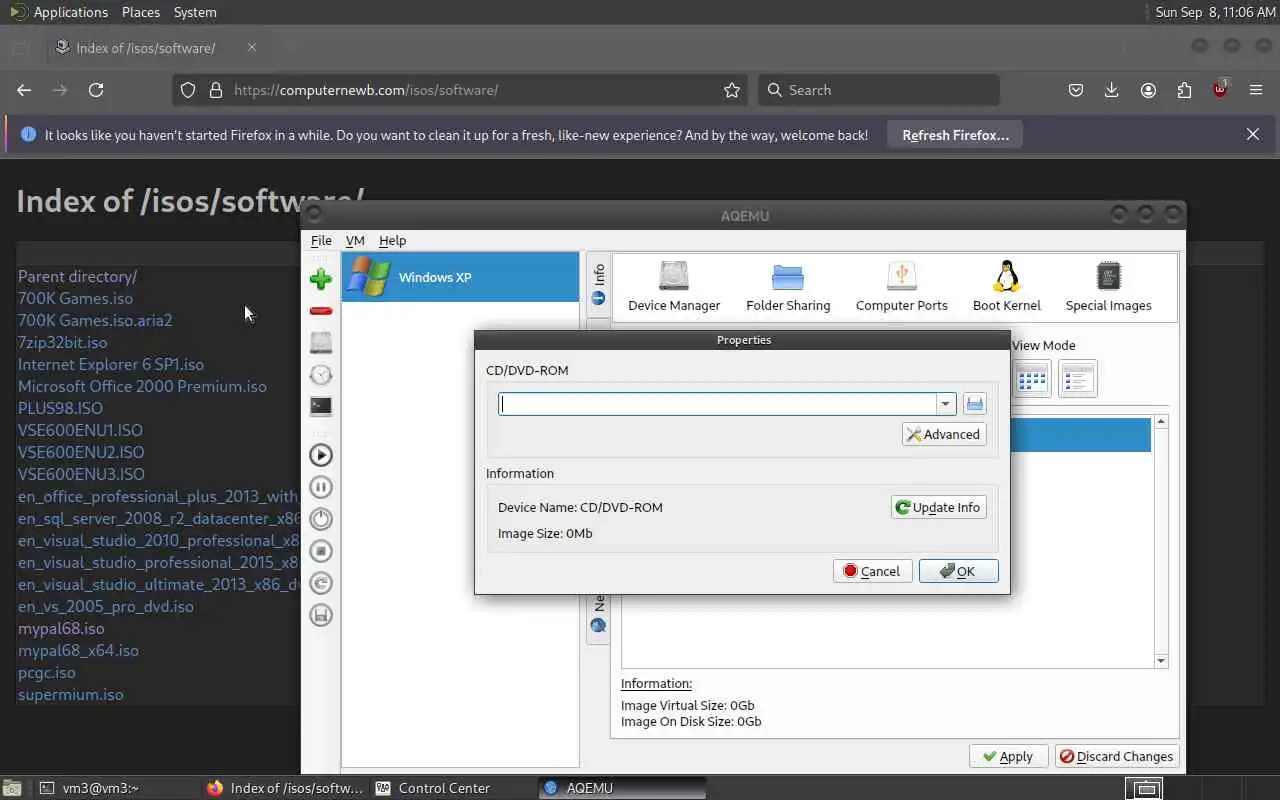
Task: Open the Parent directory/ link
Action: click(x=77, y=276)
